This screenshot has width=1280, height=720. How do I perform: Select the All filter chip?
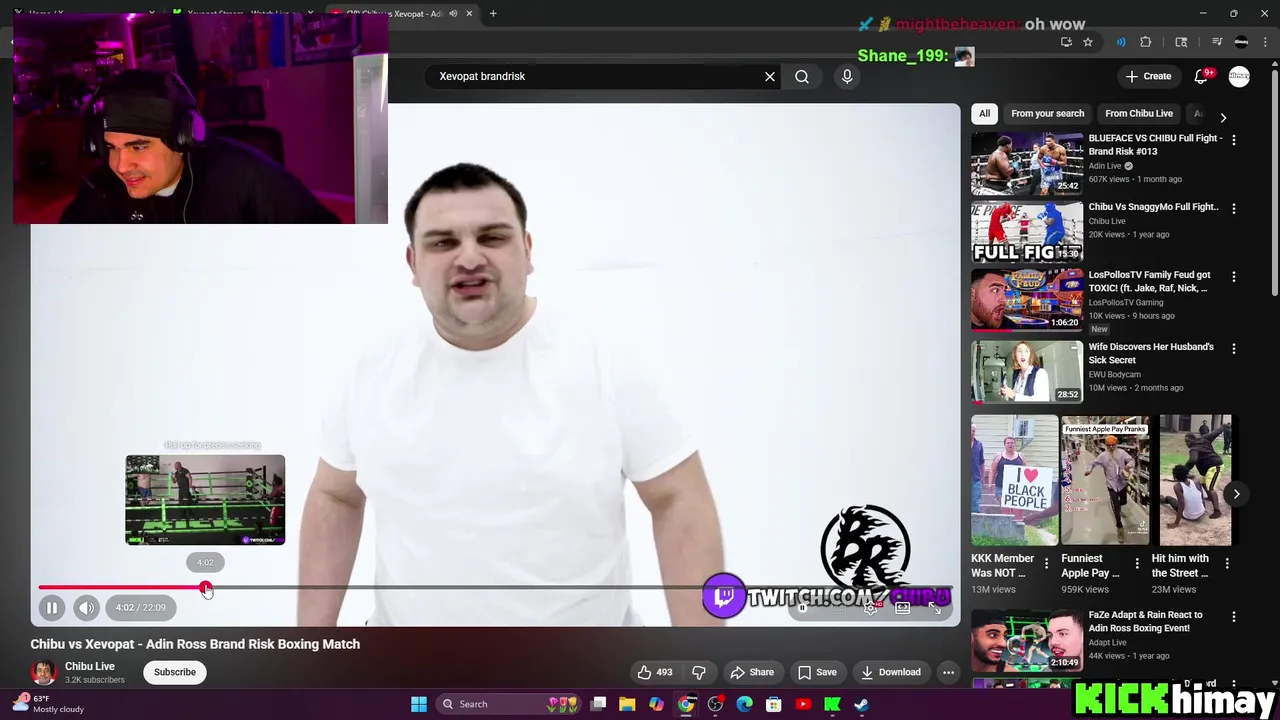coord(984,113)
